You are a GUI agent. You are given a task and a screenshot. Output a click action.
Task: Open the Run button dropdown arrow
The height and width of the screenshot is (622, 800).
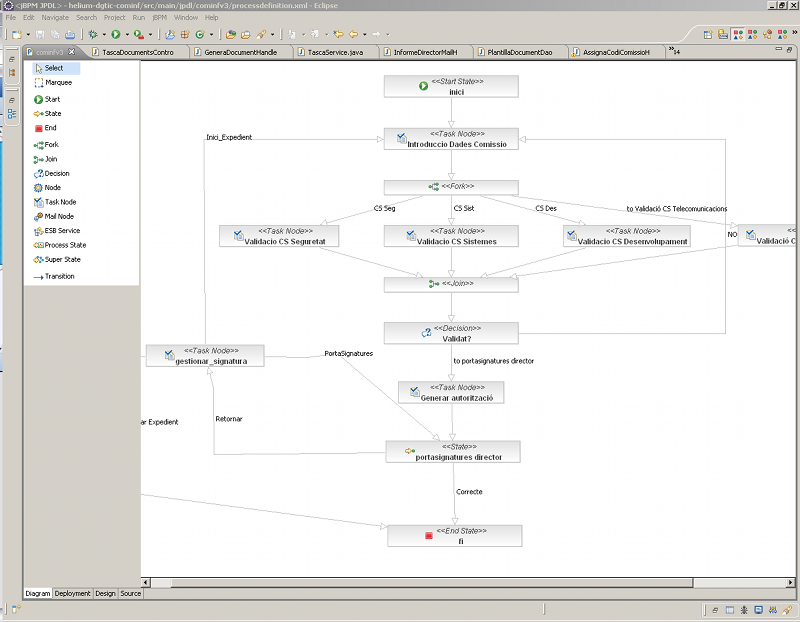(x=127, y=34)
